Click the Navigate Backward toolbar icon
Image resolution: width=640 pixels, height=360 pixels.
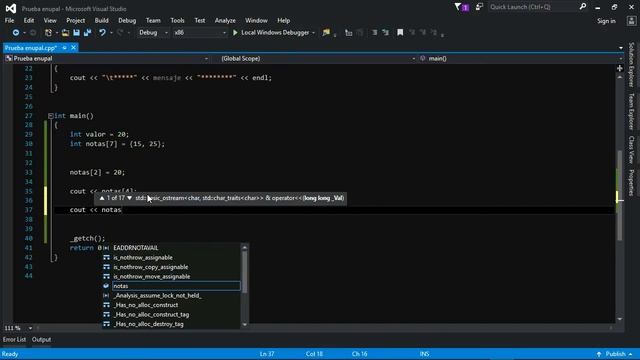[x=16, y=32]
